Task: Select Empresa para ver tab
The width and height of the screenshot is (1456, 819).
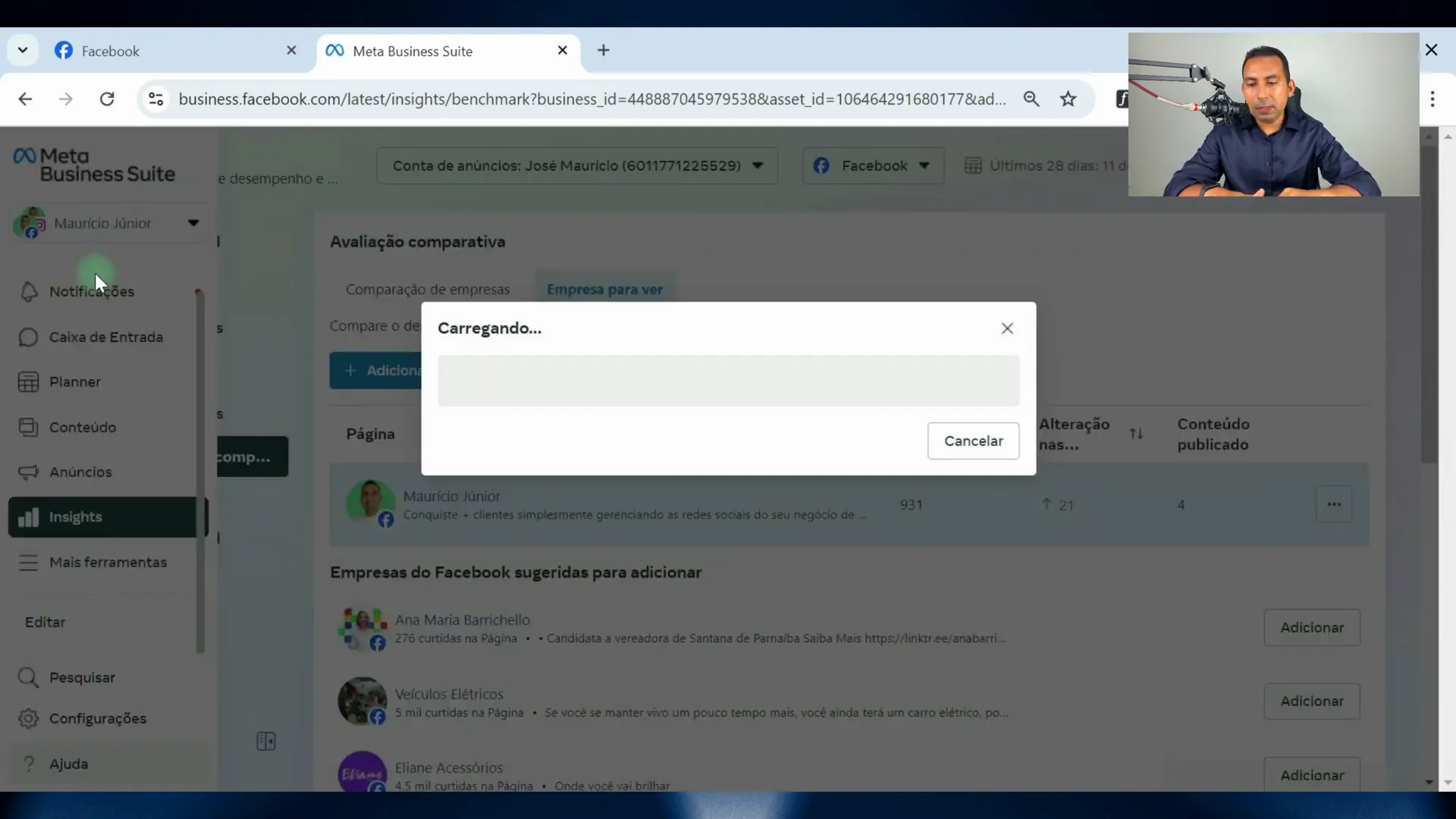Action: pos(605,289)
